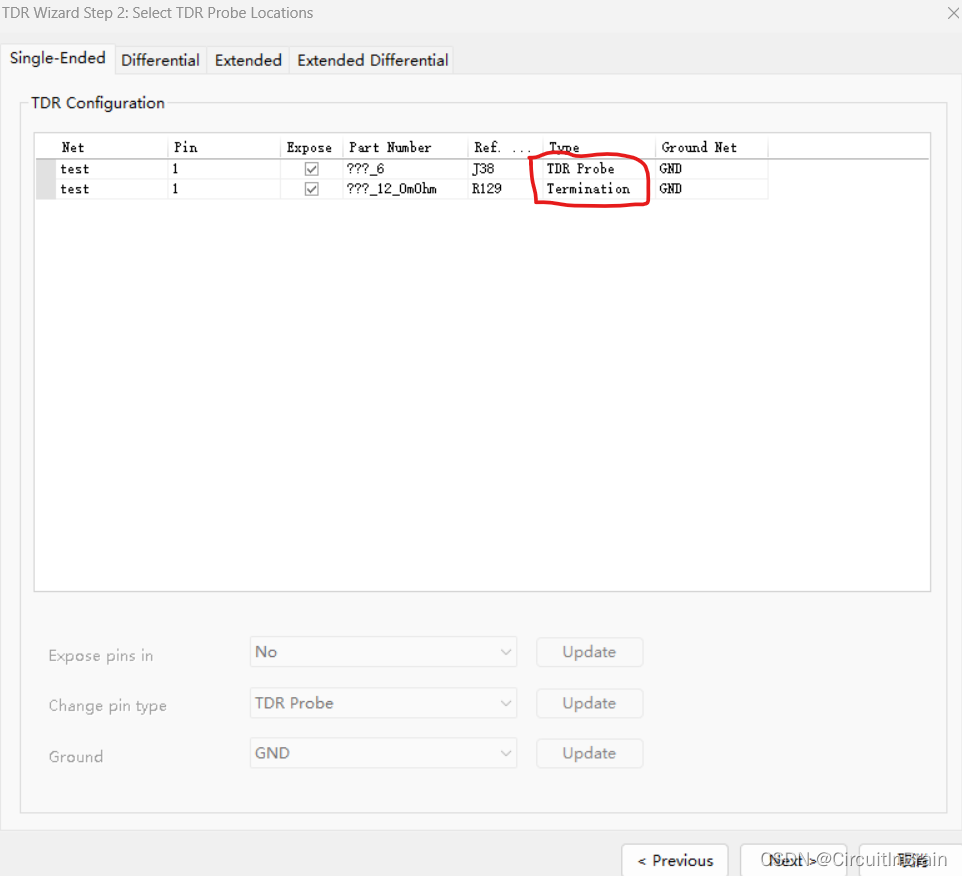Image resolution: width=962 pixels, height=876 pixels.
Task: Expand the Change pin type dropdown
Action: [x=383, y=703]
